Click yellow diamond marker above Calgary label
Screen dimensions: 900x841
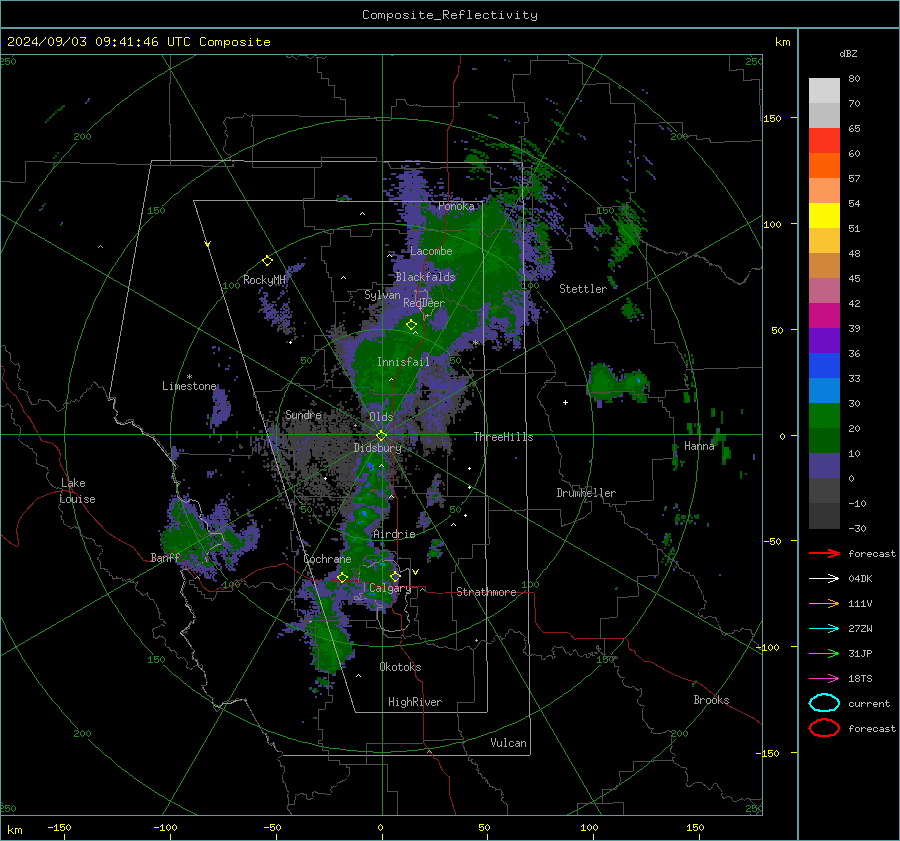coord(395,576)
